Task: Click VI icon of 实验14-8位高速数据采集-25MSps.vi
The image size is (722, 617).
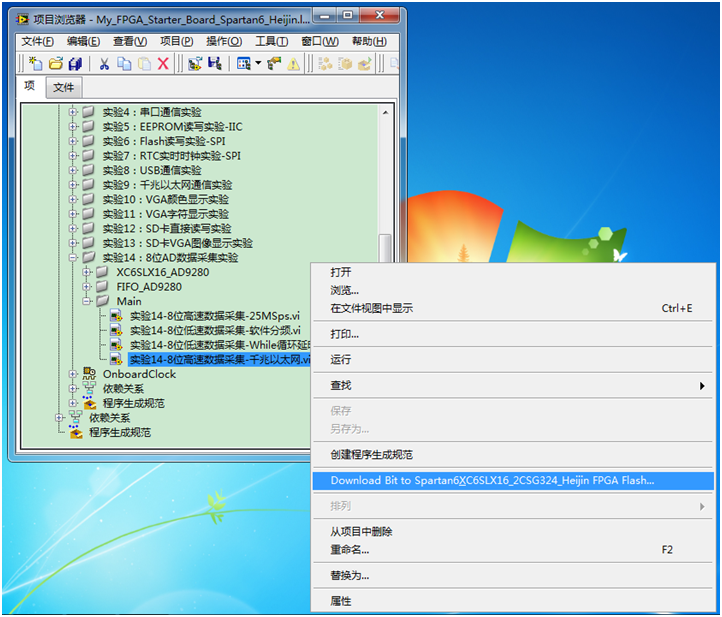Action: (116, 316)
